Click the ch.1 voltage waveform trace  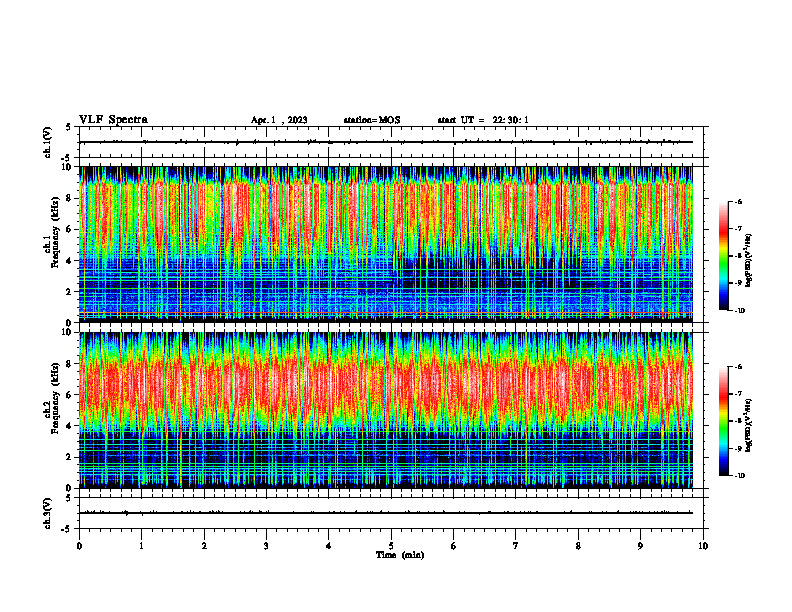[x=386, y=142]
